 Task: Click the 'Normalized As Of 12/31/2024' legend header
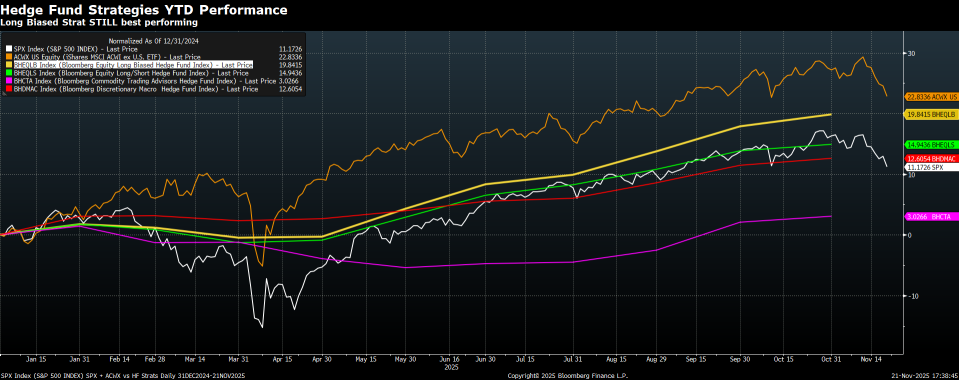(x=154, y=40)
